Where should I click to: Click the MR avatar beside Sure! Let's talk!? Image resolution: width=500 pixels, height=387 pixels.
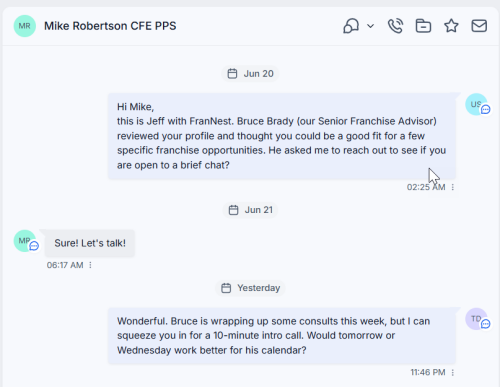[x=26, y=241]
